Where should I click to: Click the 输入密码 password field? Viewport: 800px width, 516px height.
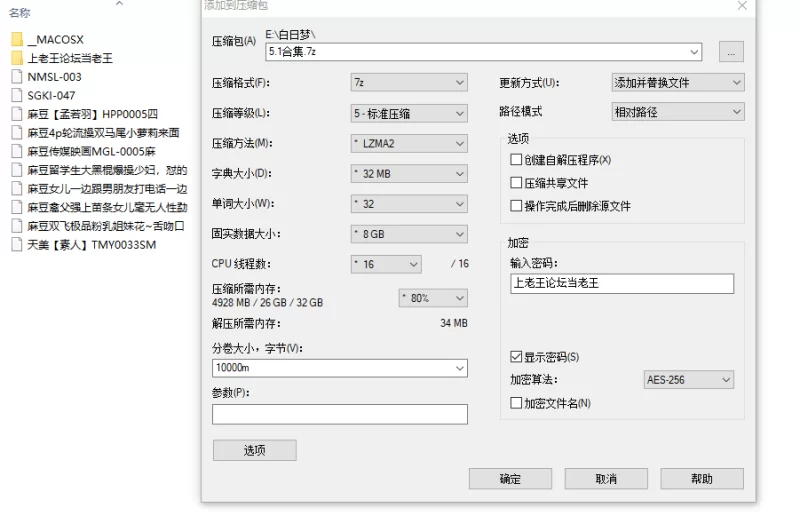pos(622,283)
